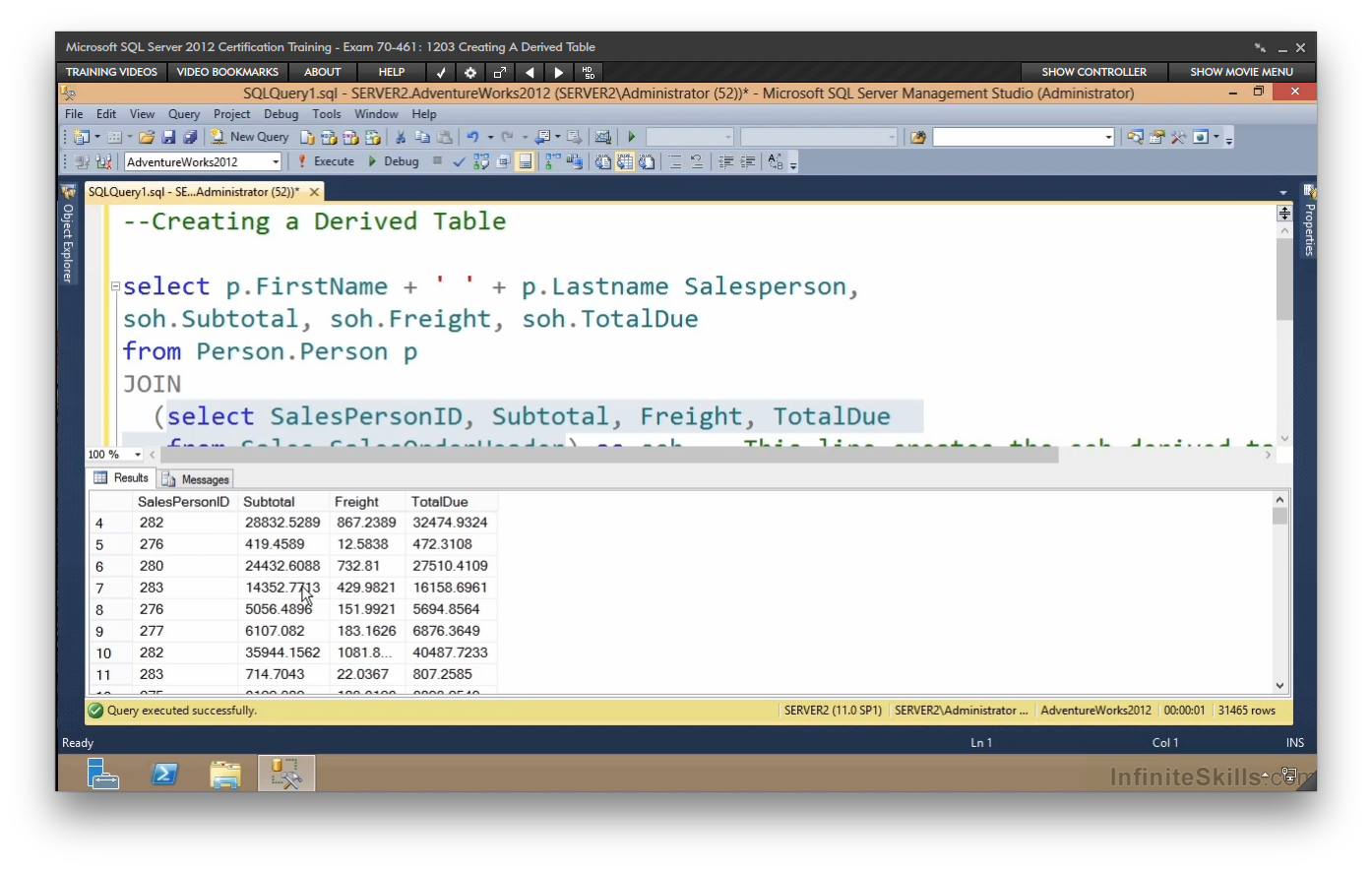Click the Open File folder icon
Viewport: 1372px width, 870px height.
pos(146,137)
